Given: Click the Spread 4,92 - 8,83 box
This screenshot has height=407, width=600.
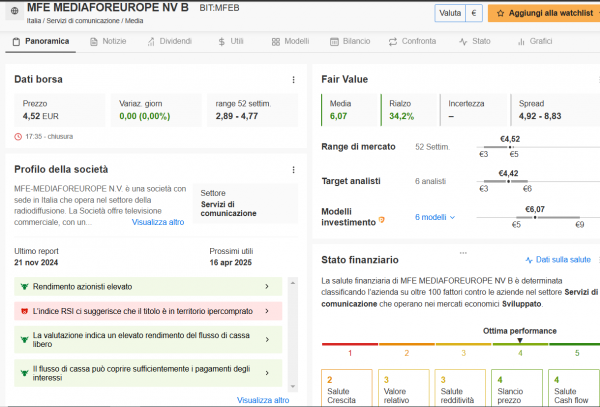Looking at the screenshot, I should pos(555,110).
